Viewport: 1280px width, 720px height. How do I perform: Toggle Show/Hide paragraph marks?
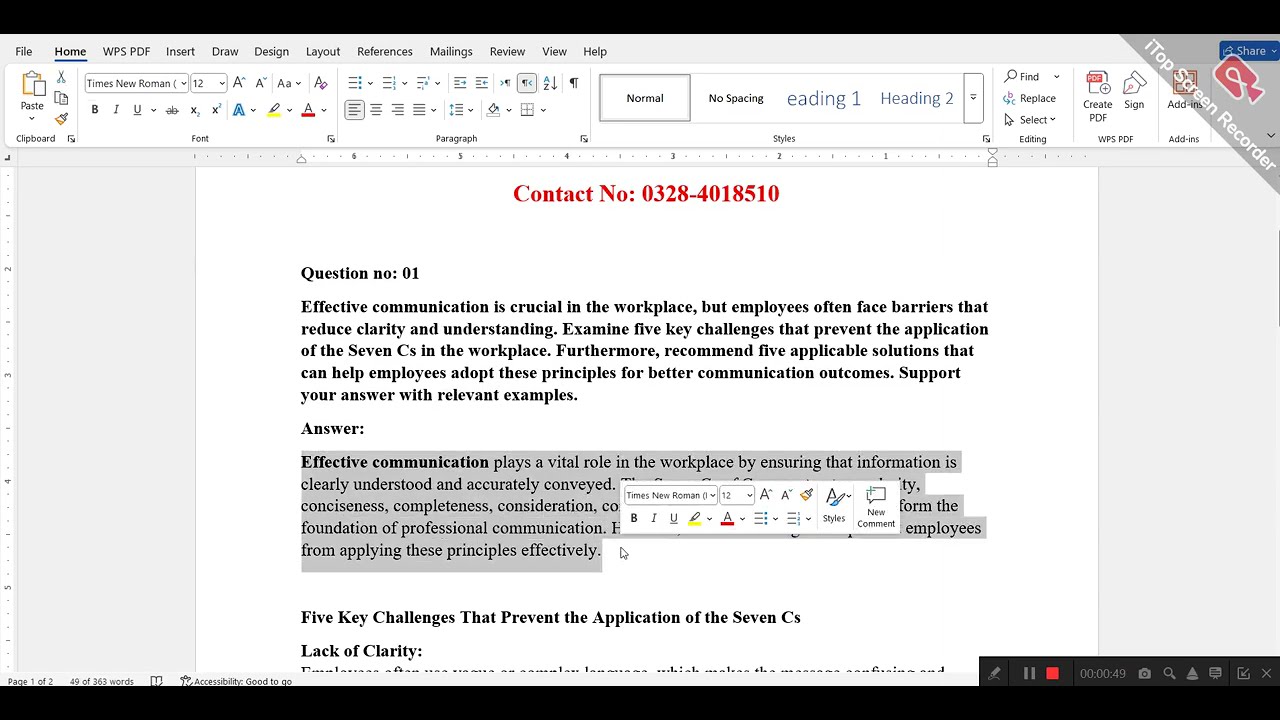[x=573, y=83]
